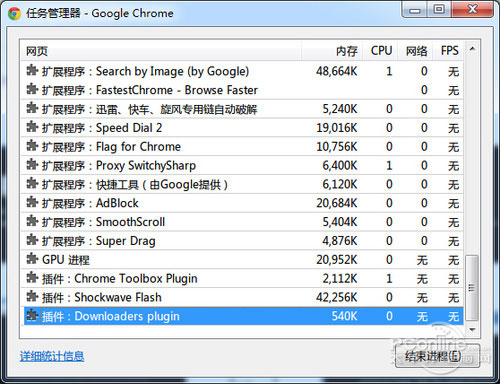The image size is (500, 384).
Task: Close the Task Manager window
Action: pos(472,9)
